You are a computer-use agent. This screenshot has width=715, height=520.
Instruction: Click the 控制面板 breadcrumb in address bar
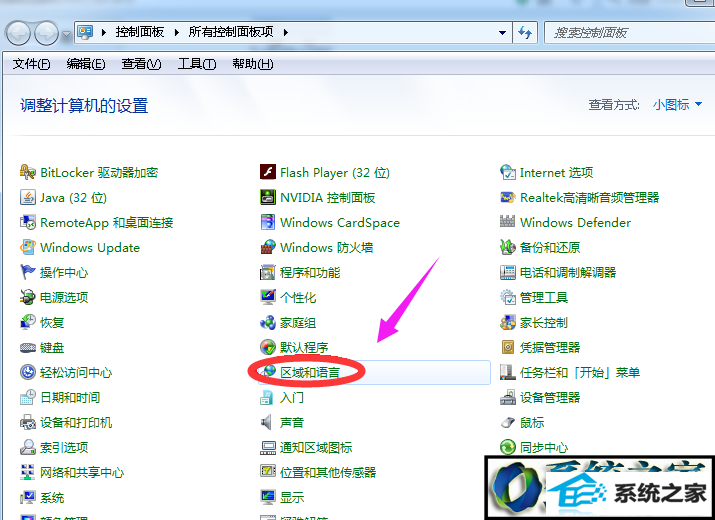(x=140, y=32)
